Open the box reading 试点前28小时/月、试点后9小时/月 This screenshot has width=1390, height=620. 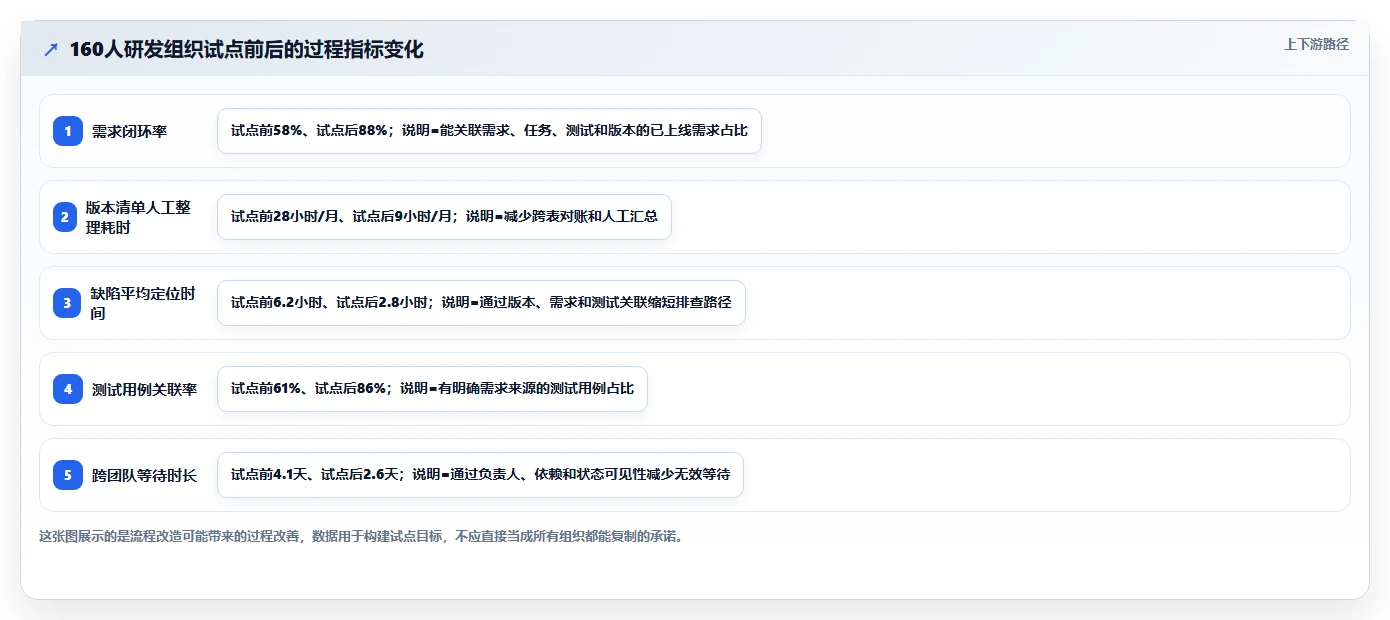point(444,217)
